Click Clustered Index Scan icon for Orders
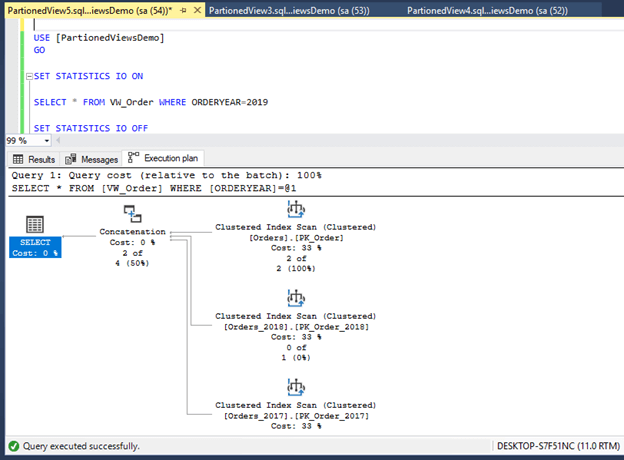This screenshot has height=460, width=624. (296, 209)
